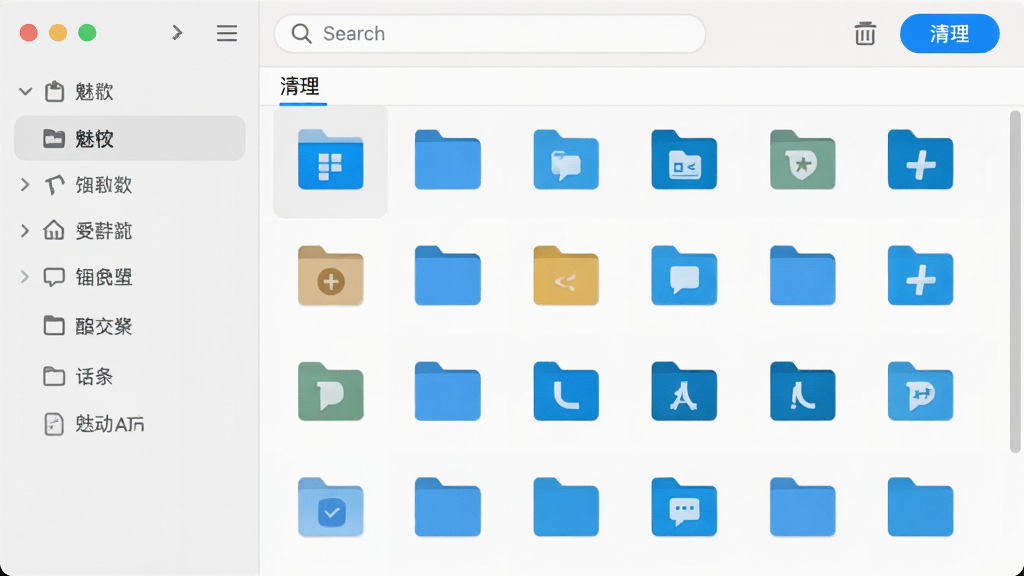
Task: Open the green folder with star shield
Action: (802, 160)
